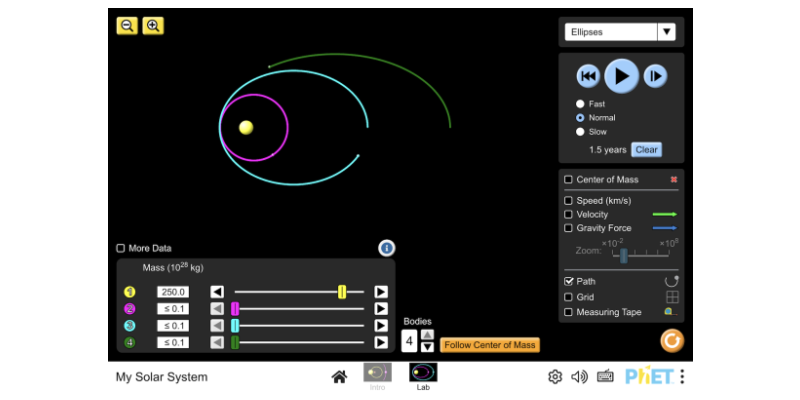Decrease number of bodies with down arrow
The image size is (800, 400).
pyautogui.click(x=427, y=348)
